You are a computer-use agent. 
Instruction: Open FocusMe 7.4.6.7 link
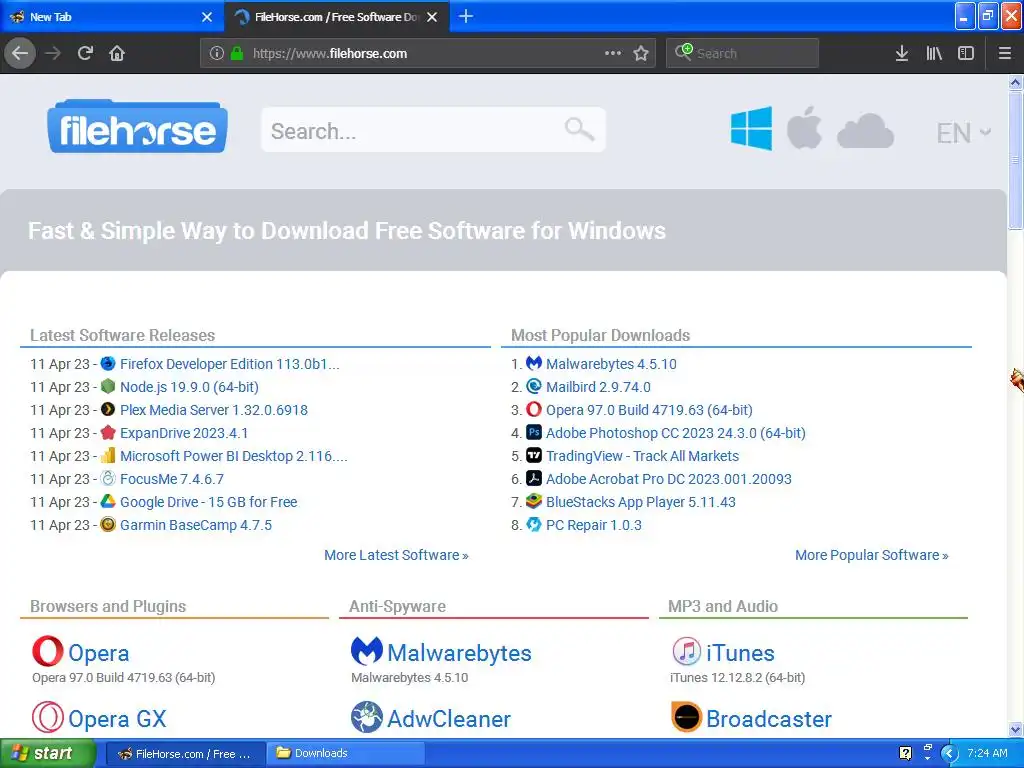(172, 479)
